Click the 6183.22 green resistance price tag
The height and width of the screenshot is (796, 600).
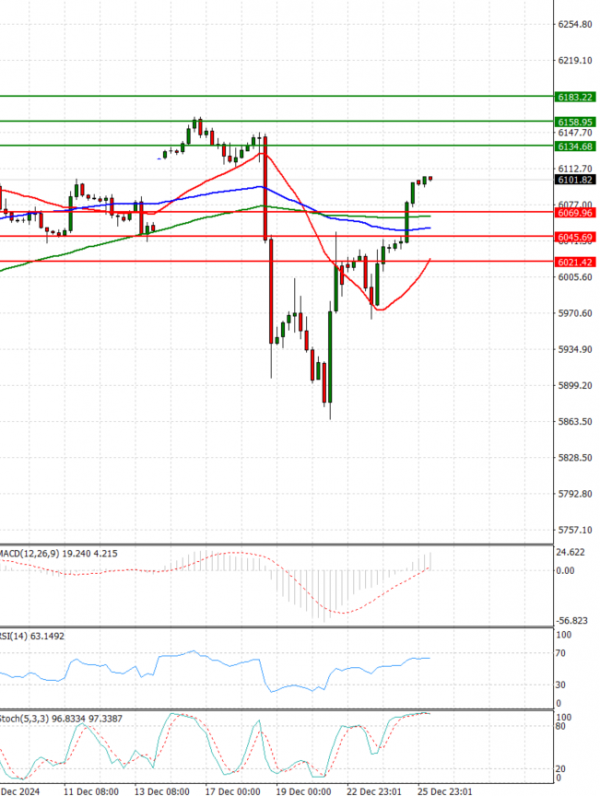574,97
